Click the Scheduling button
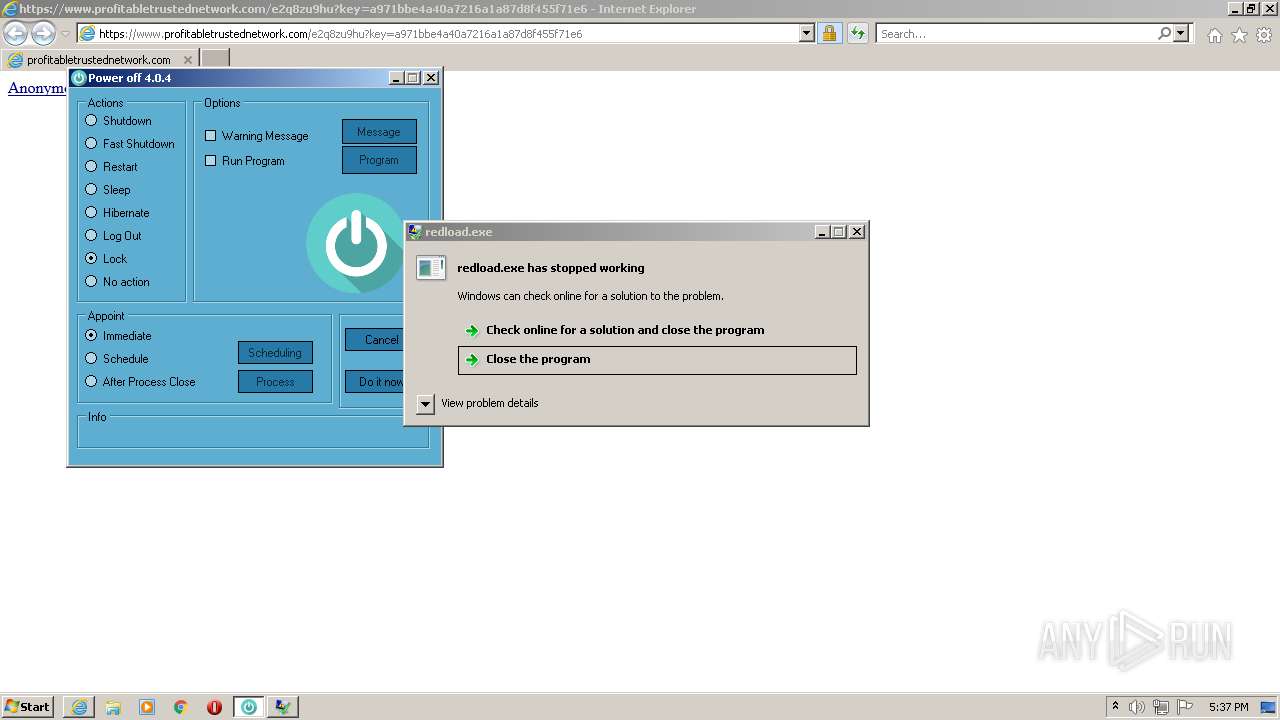 (x=275, y=353)
